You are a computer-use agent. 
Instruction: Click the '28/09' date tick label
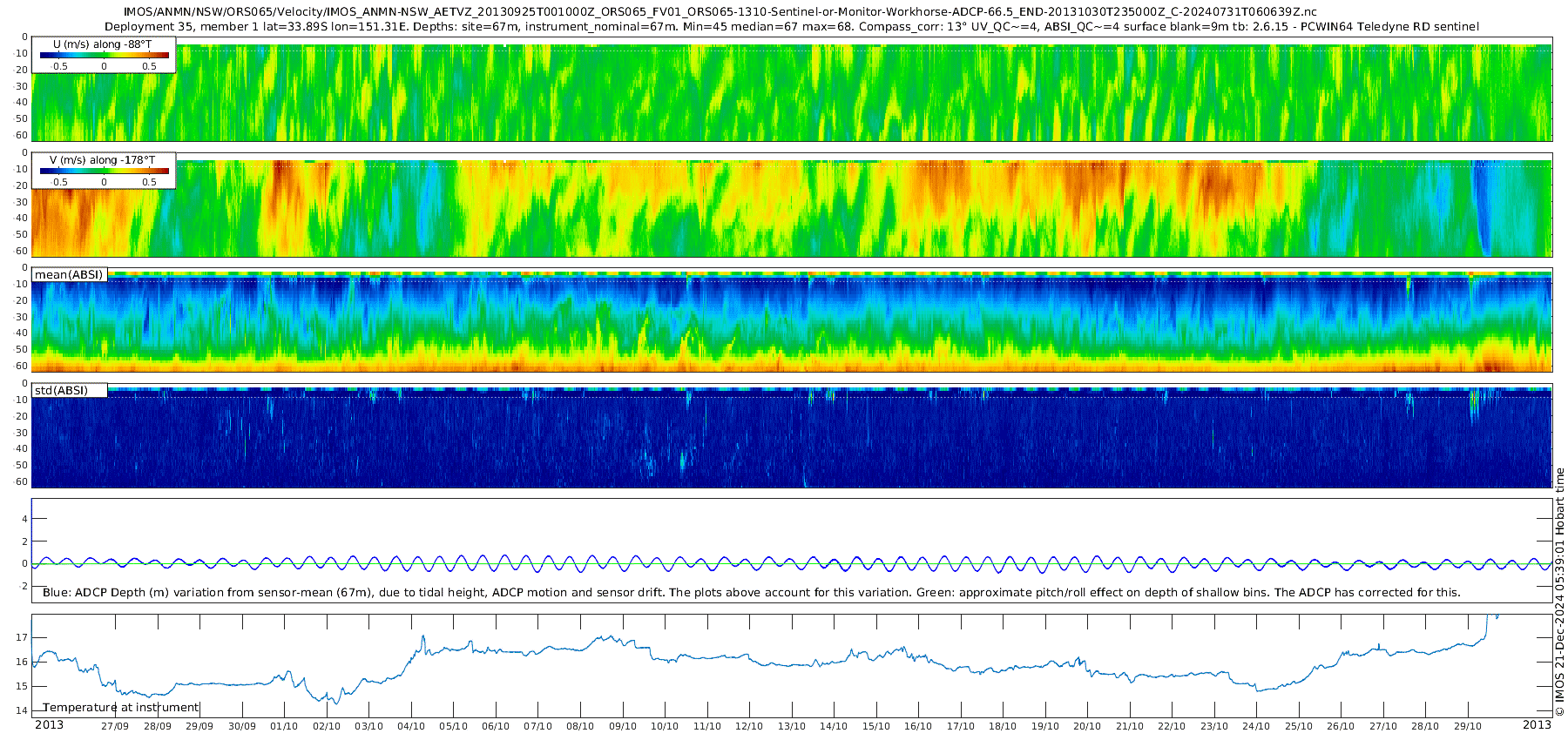point(158,726)
